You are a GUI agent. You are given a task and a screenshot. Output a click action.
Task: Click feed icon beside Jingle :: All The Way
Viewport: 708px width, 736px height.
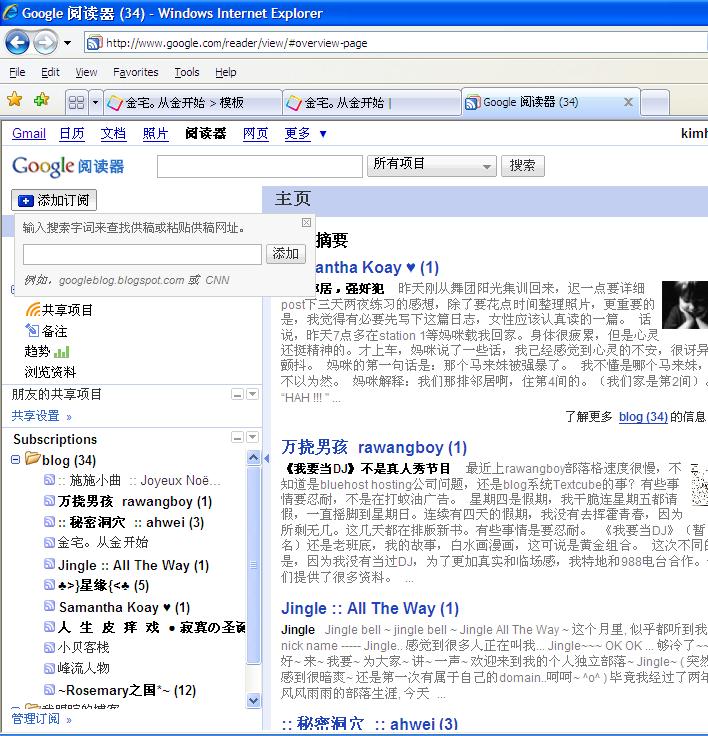[x=49, y=564]
